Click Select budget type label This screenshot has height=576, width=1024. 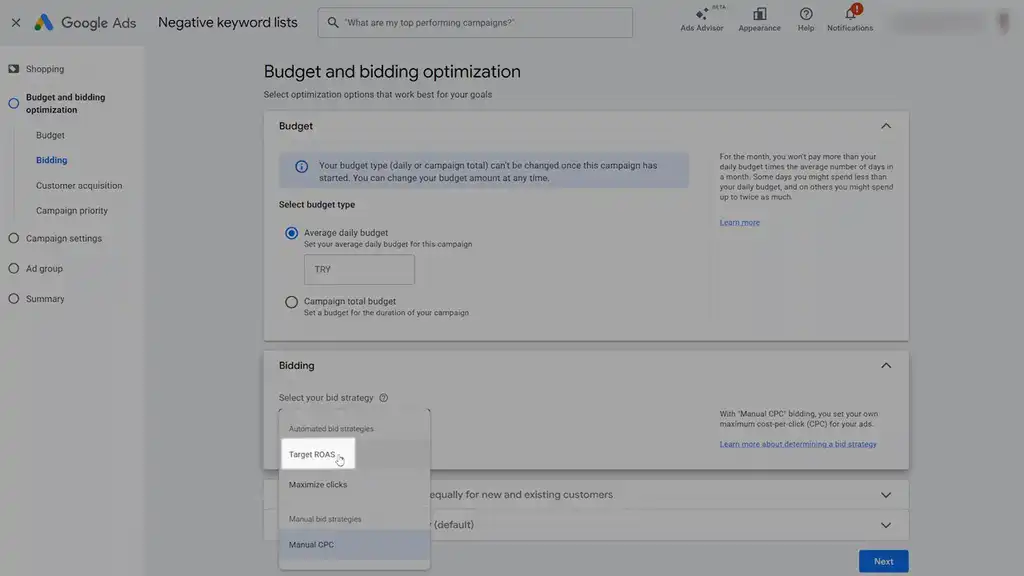point(317,204)
